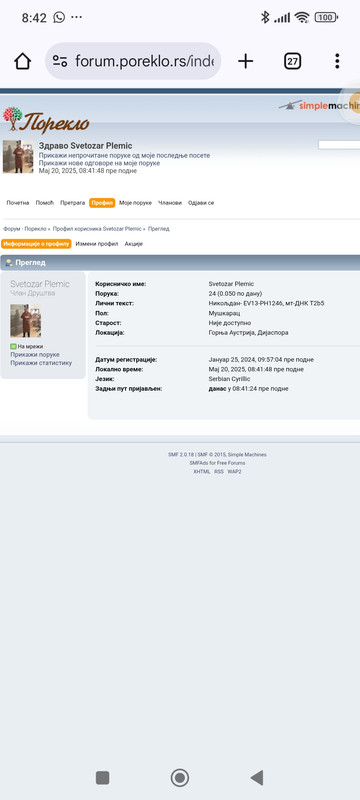Image resolution: width=360 pixels, height=800 pixels.
Task: Open a new tab with plus icon
Action: tap(245, 61)
